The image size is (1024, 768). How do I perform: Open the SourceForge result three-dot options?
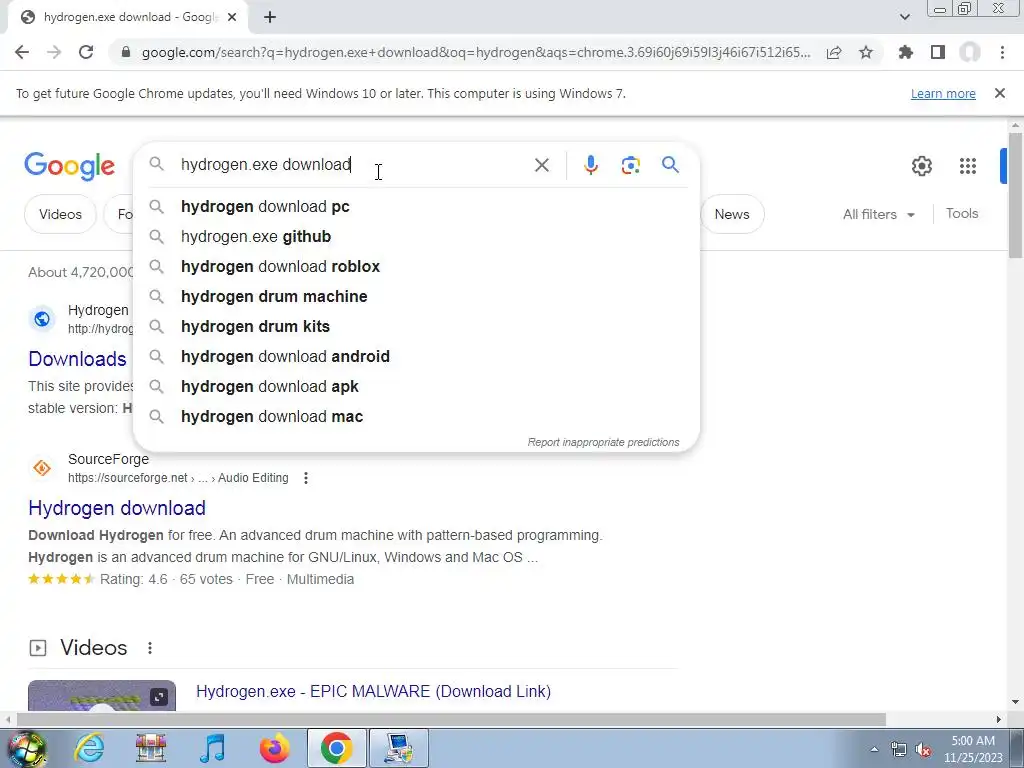306,478
